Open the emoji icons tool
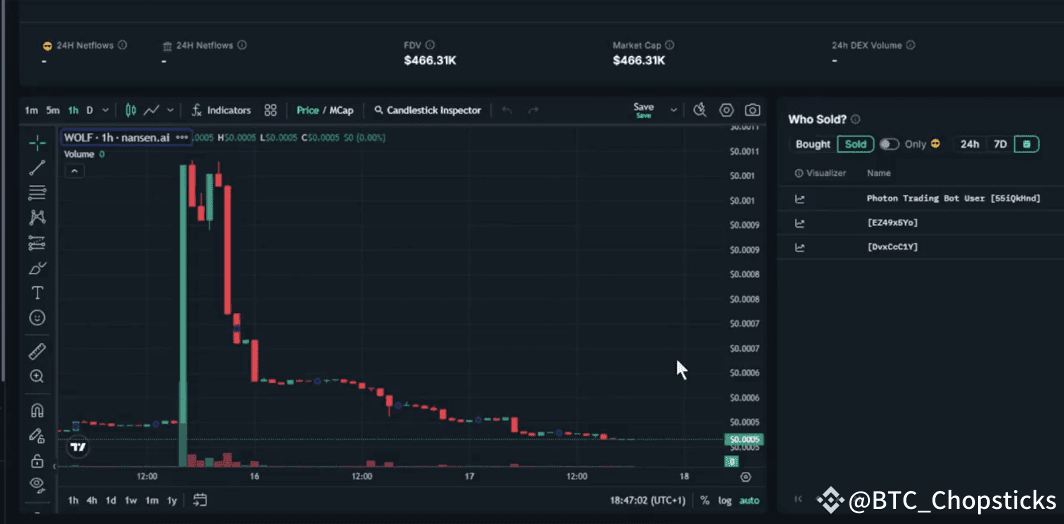1064x524 pixels. click(x=37, y=317)
